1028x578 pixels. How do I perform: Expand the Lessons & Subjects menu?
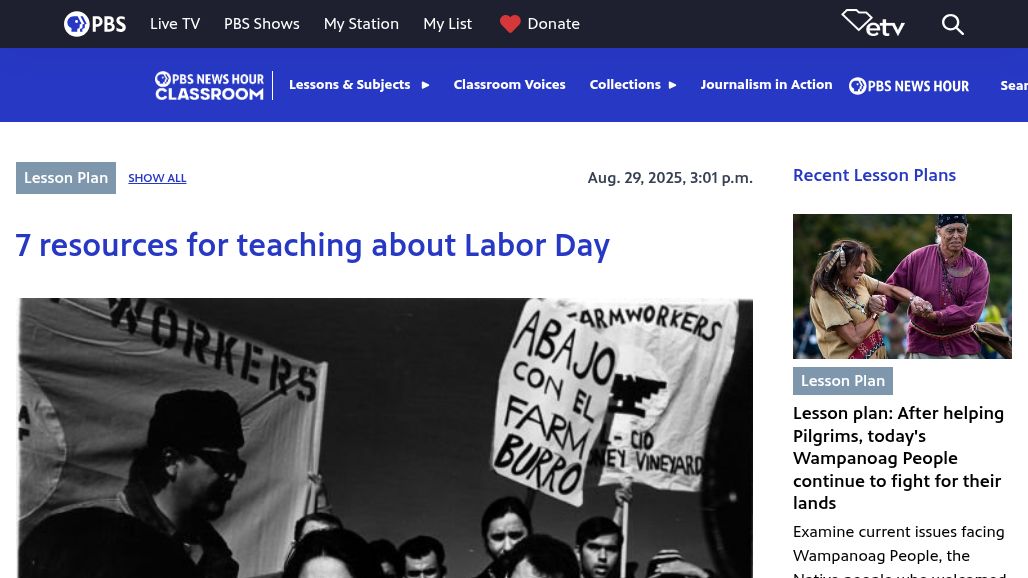point(359,85)
